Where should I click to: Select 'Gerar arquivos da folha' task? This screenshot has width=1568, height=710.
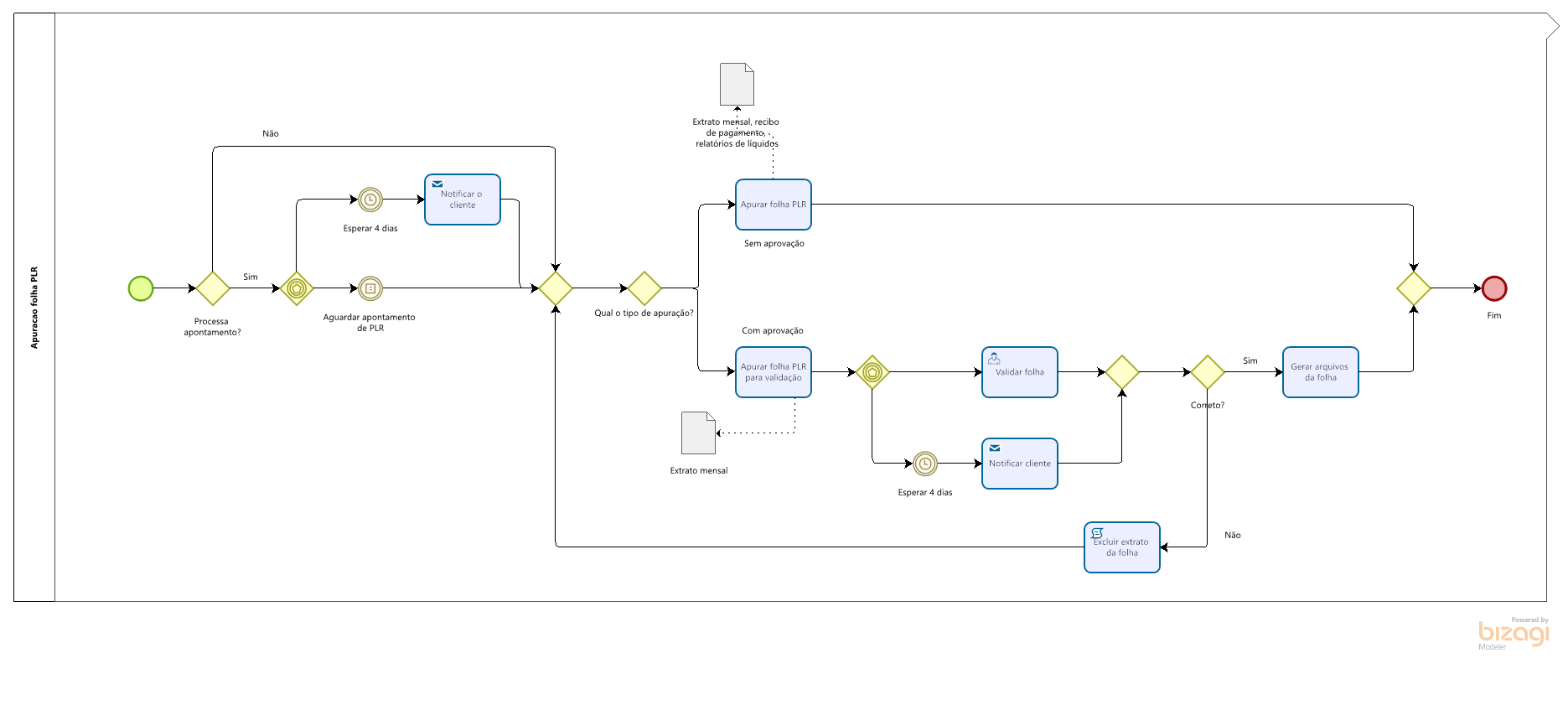1321,372
